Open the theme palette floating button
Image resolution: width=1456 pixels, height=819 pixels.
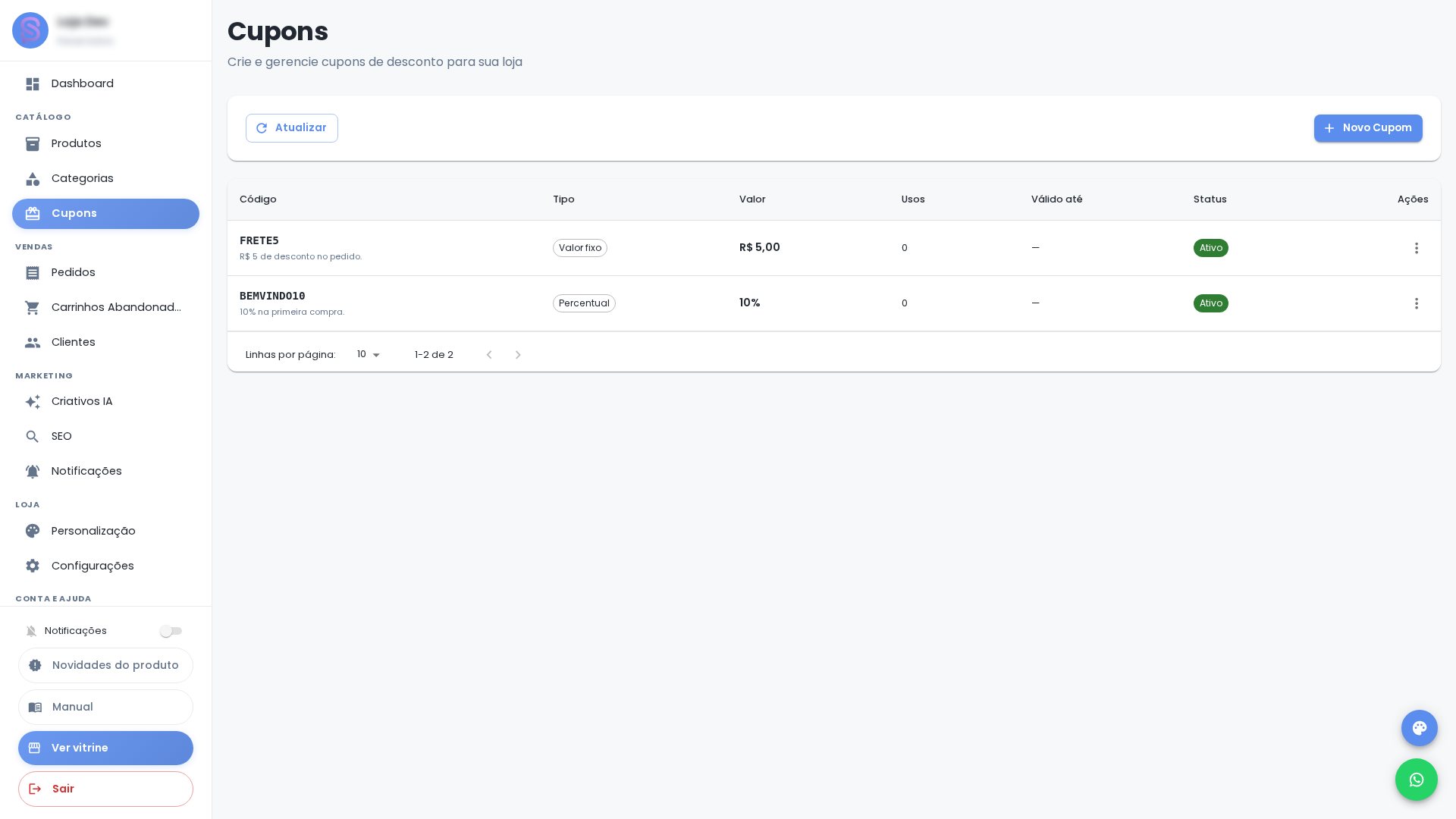point(1419,728)
